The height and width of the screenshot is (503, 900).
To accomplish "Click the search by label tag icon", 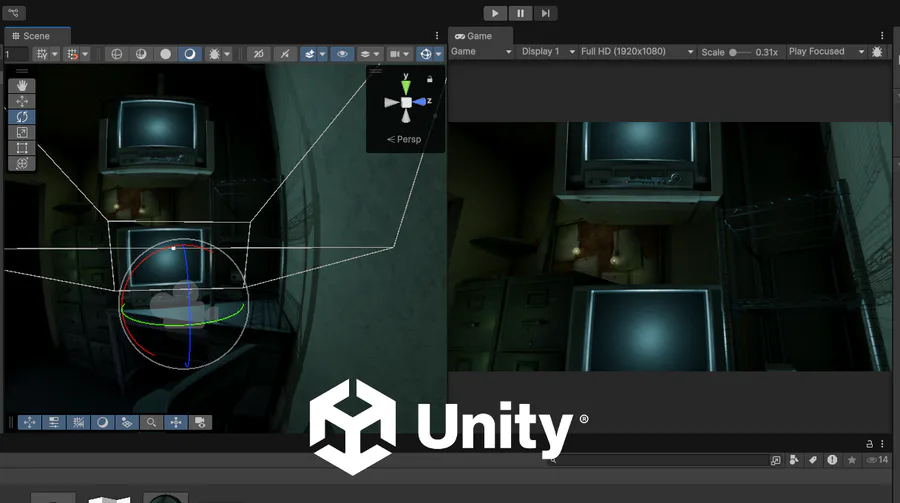I will click(x=813, y=460).
